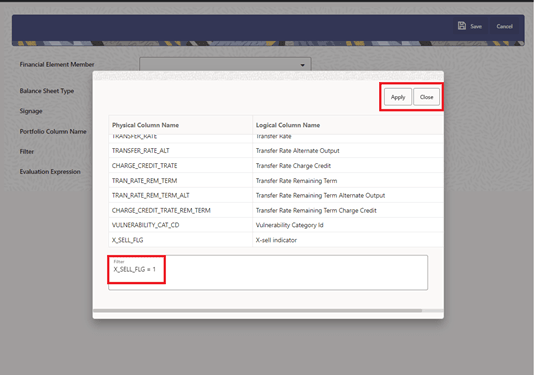
Task: Click the Balance Sheet Type label
Action: pyautogui.click(x=47, y=91)
